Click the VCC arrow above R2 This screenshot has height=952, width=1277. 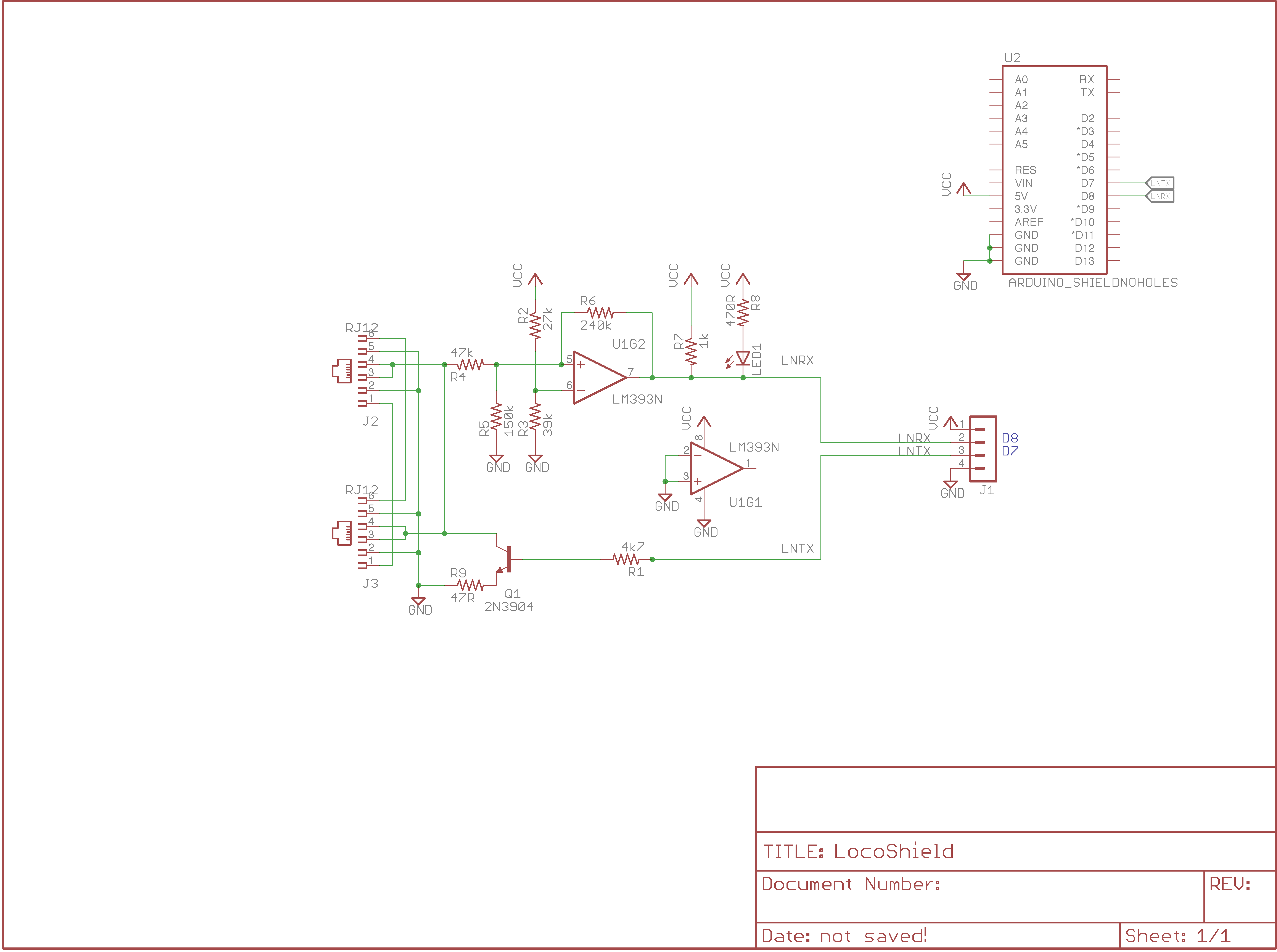pyautogui.click(x=536, y=279)
